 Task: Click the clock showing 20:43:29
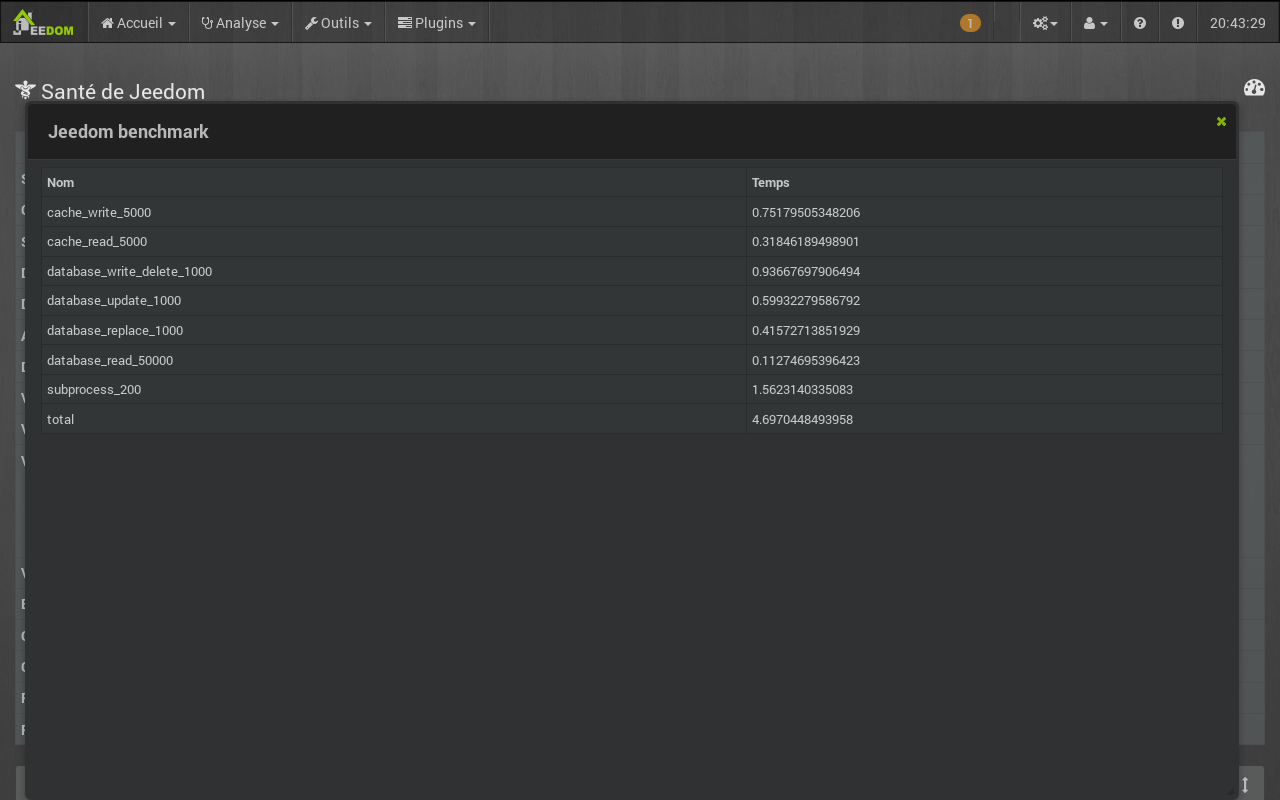[1238, 22]
